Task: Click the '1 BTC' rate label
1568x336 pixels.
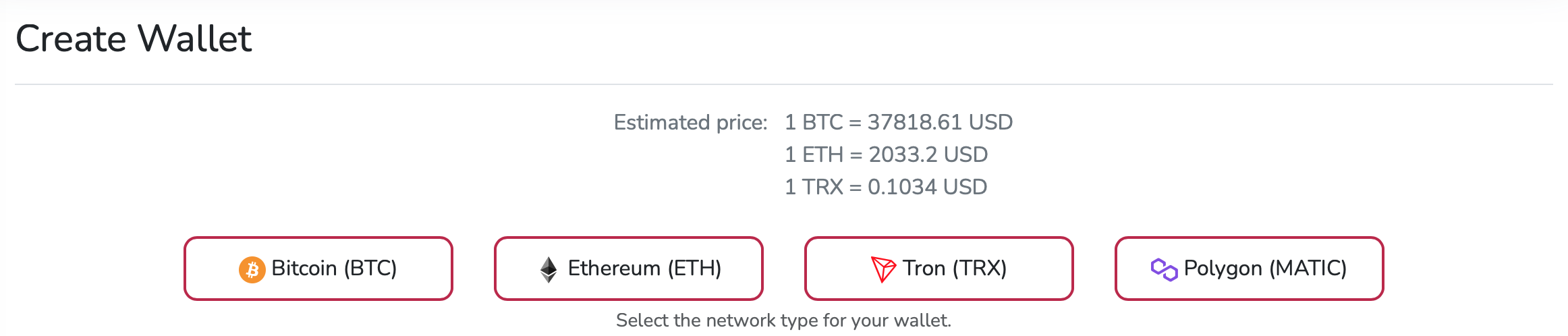Action: (814, 122)
